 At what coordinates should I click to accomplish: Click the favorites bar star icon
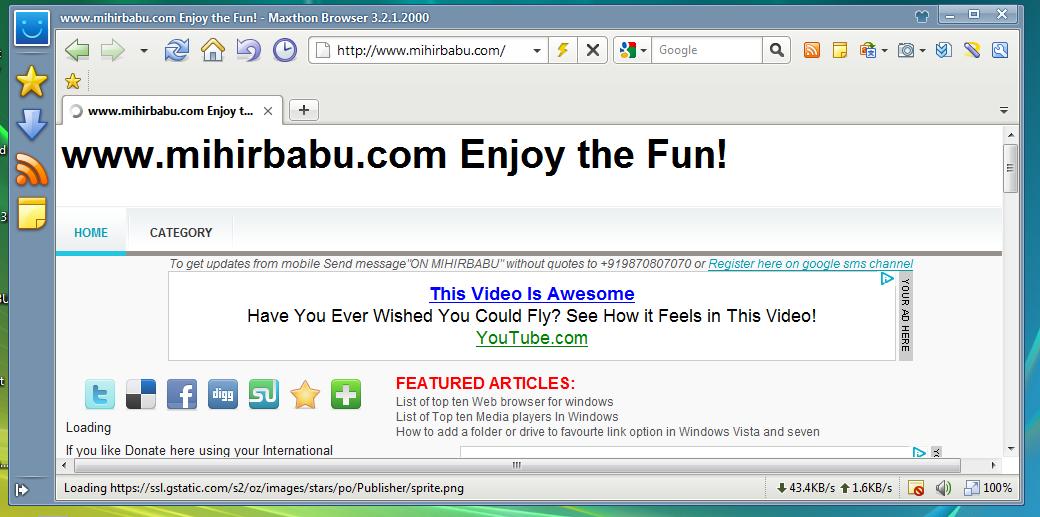[x=73, y=81]
